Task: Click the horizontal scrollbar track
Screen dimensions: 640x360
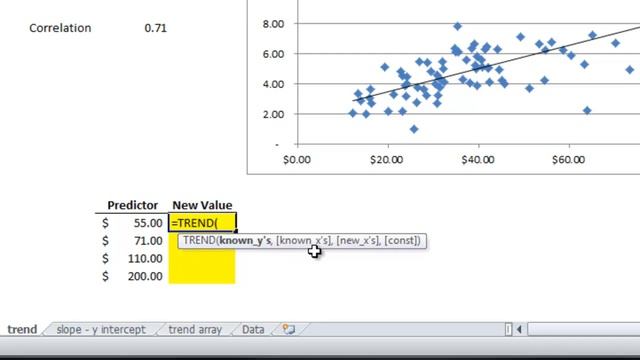Action: click(x=584, y=329)
